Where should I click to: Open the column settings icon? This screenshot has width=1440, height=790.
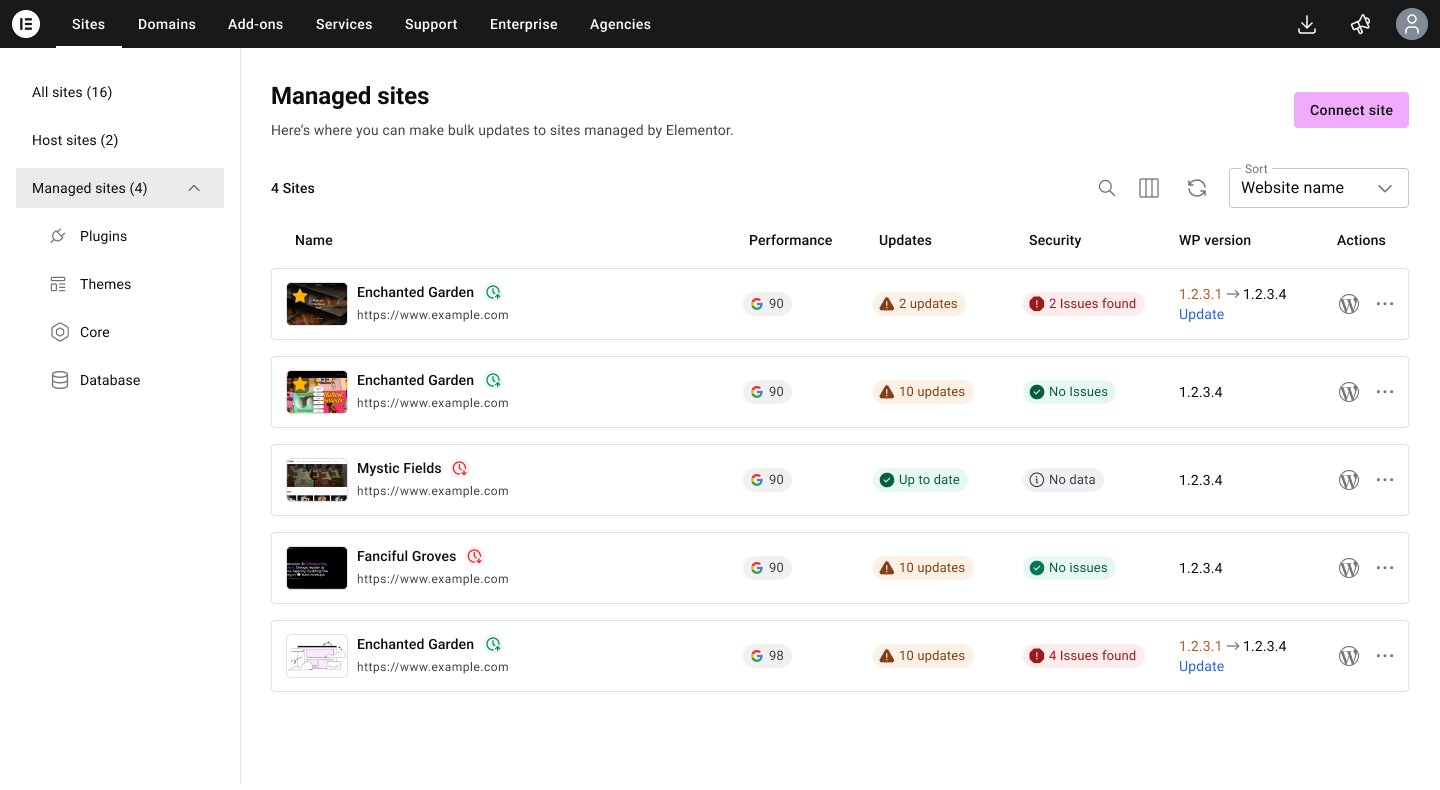click(x=1149, y=188)
